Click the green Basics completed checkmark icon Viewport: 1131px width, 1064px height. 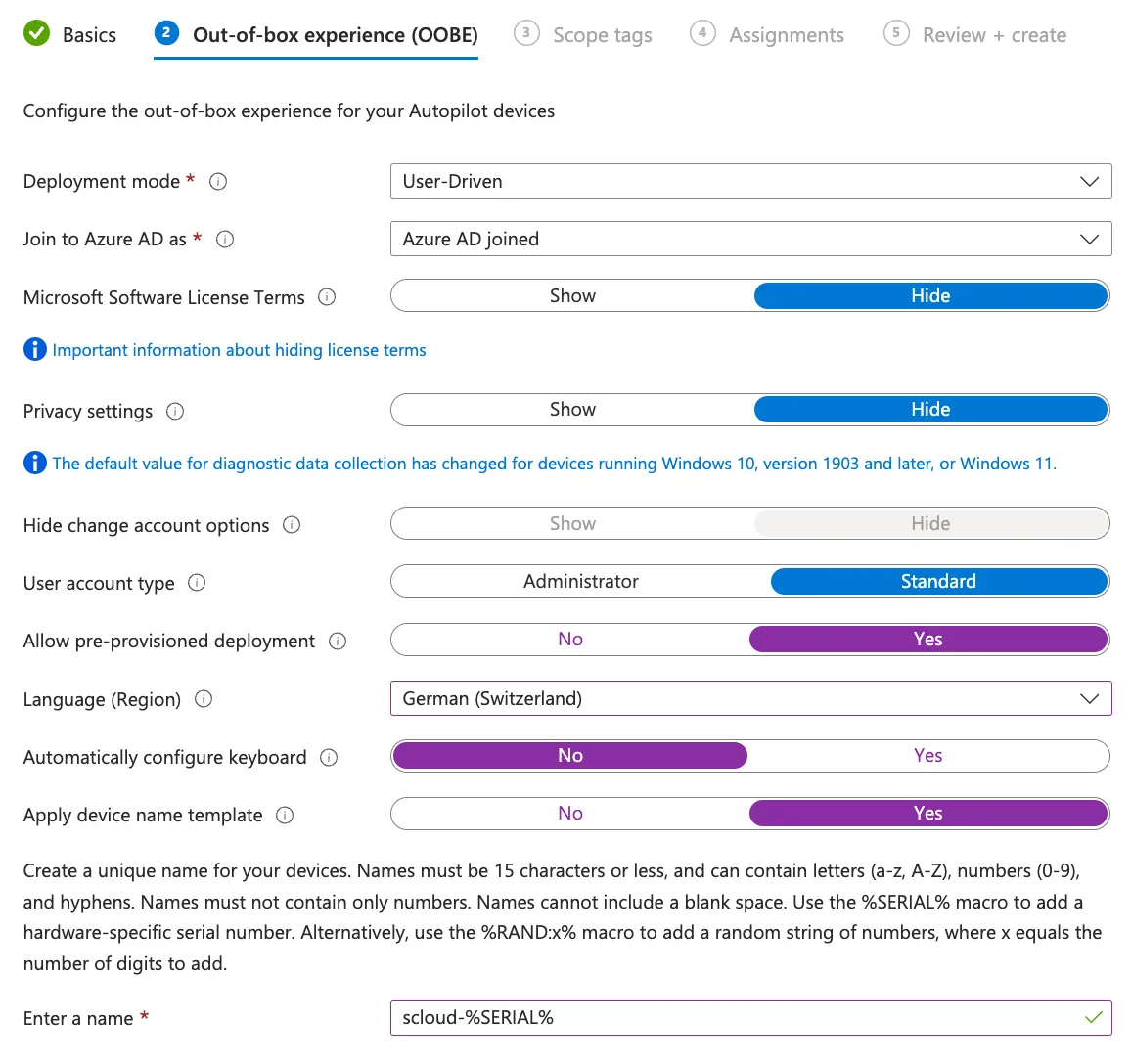coord(37,33)
